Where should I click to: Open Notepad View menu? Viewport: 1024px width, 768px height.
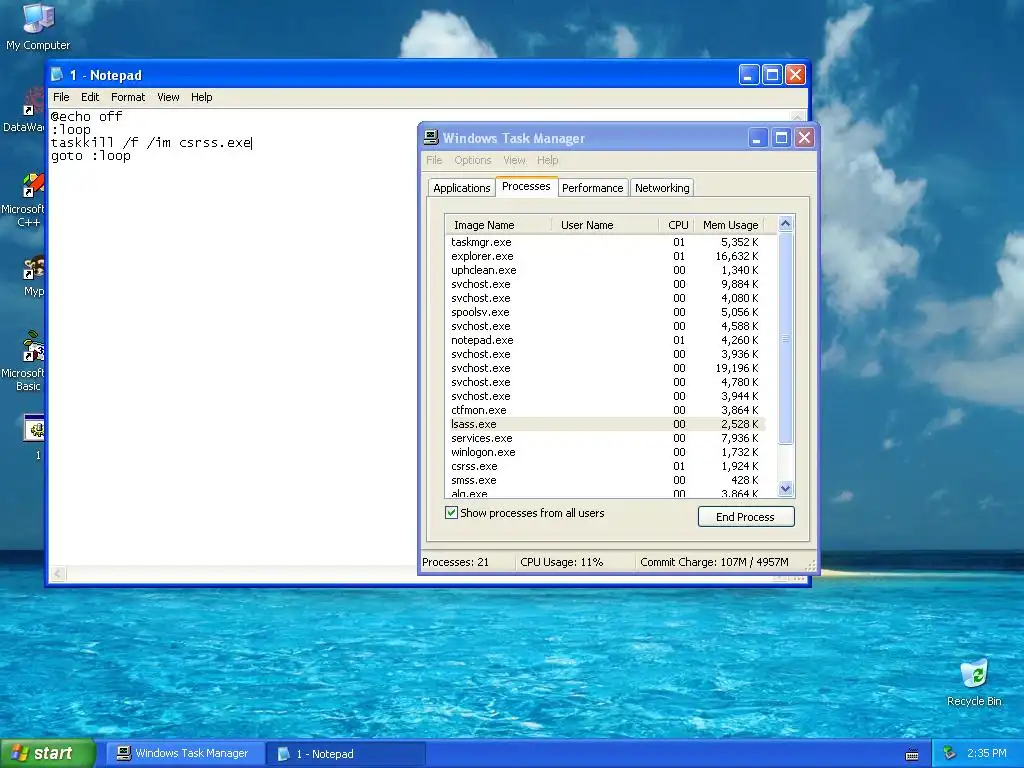(x=168, y=97)
